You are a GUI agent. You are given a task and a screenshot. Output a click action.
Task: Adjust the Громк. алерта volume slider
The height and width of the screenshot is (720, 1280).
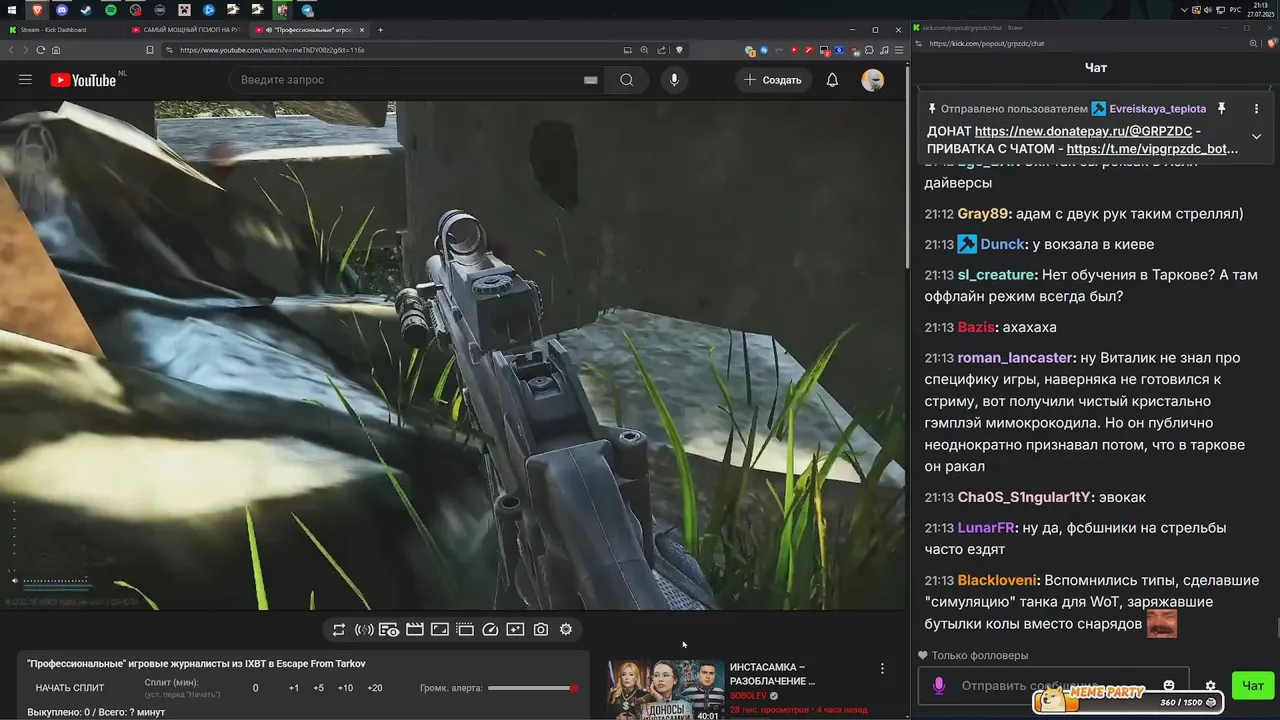[x=533, y=688]
